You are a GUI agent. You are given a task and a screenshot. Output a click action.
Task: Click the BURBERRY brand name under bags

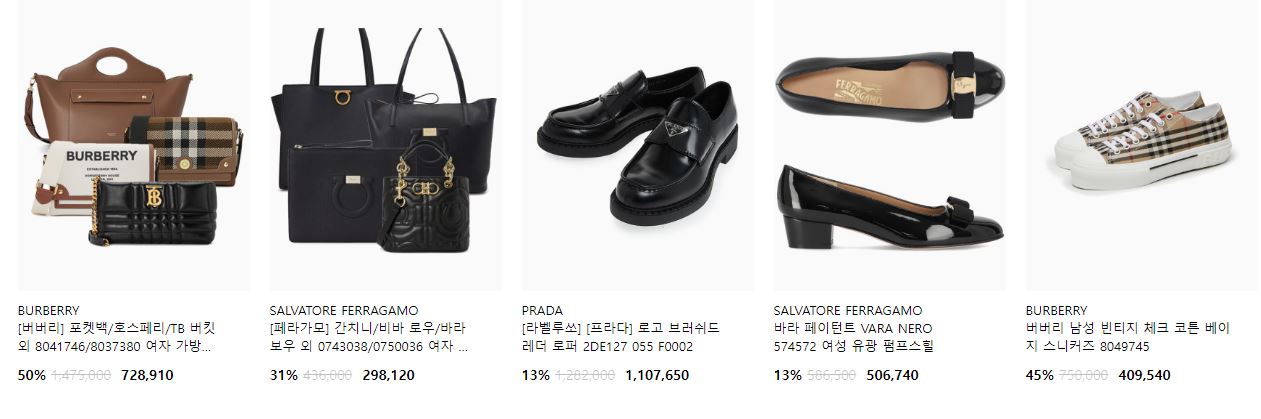48,311
